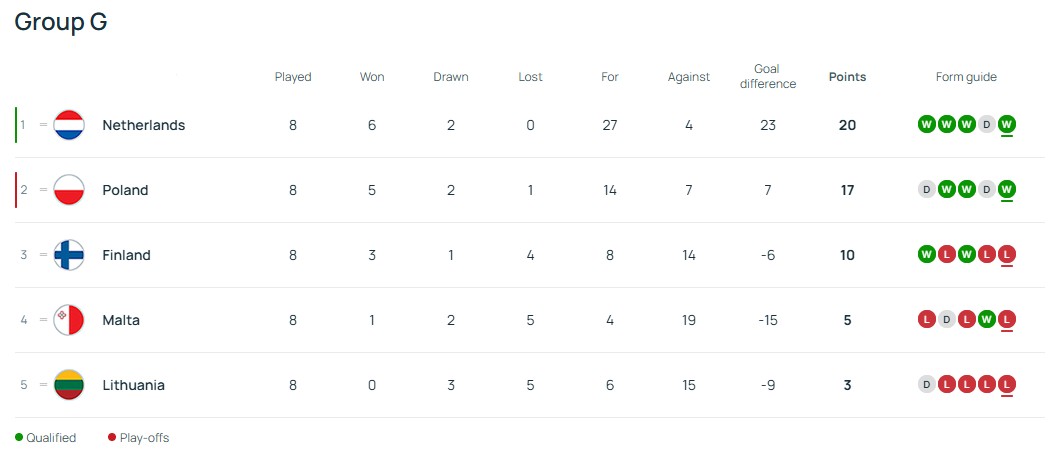Click the Netherlands flag icon
Screen dimensions: 1057x456
pyautogui.click(x=69, y=125)
